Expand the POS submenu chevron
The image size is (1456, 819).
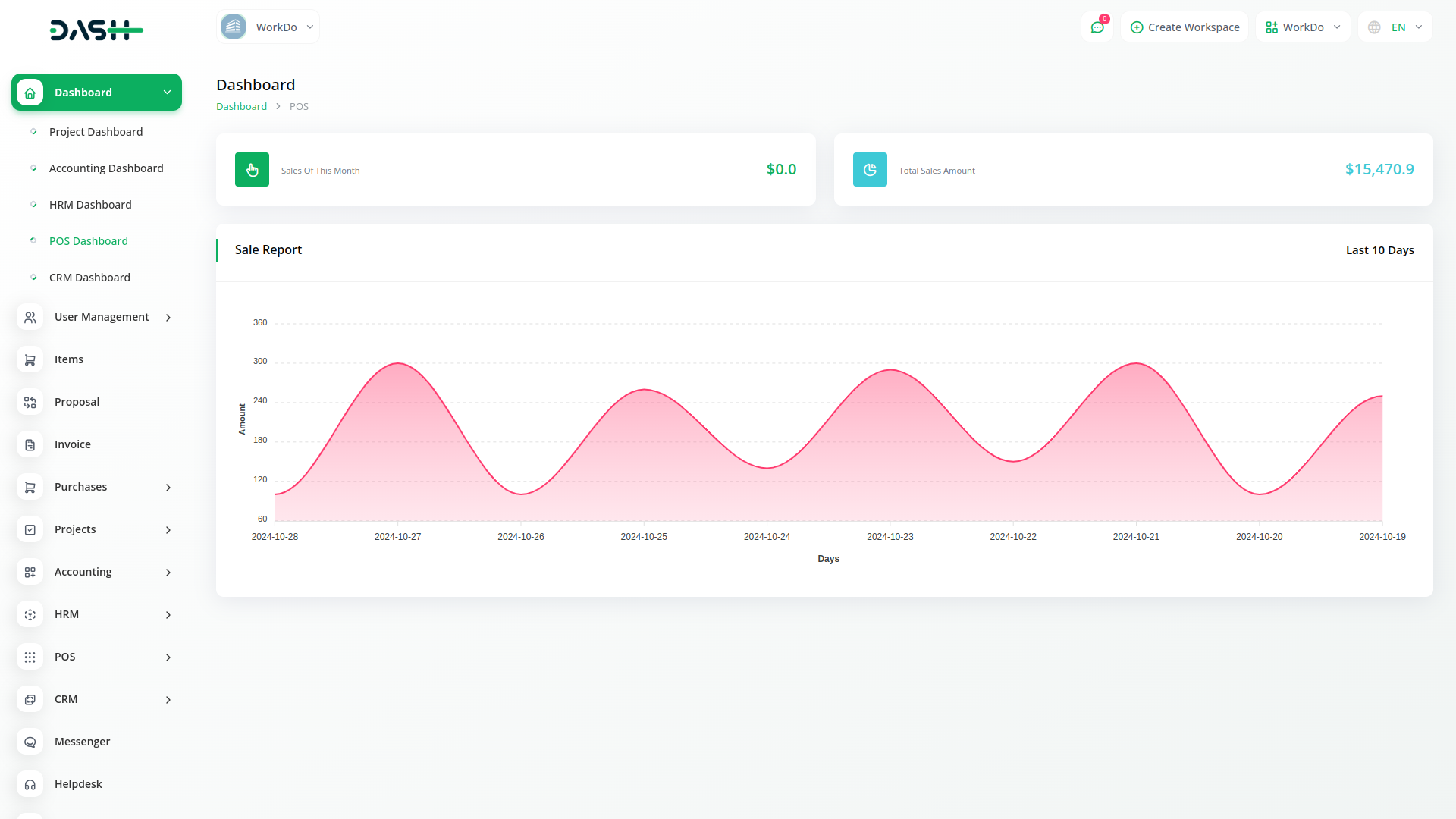[x=168, y=657]
